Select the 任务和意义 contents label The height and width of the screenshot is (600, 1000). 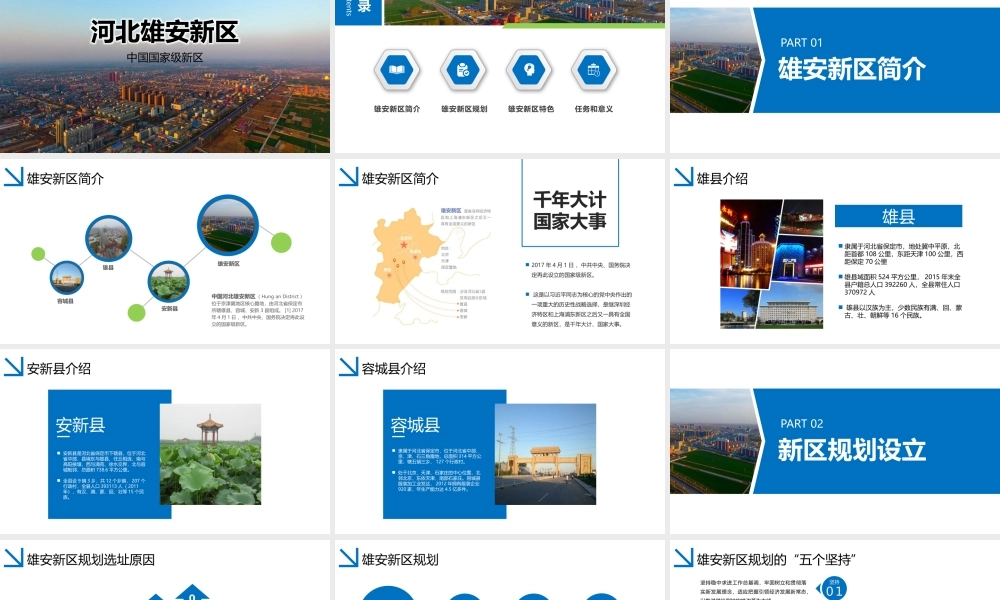pos(594,109)
